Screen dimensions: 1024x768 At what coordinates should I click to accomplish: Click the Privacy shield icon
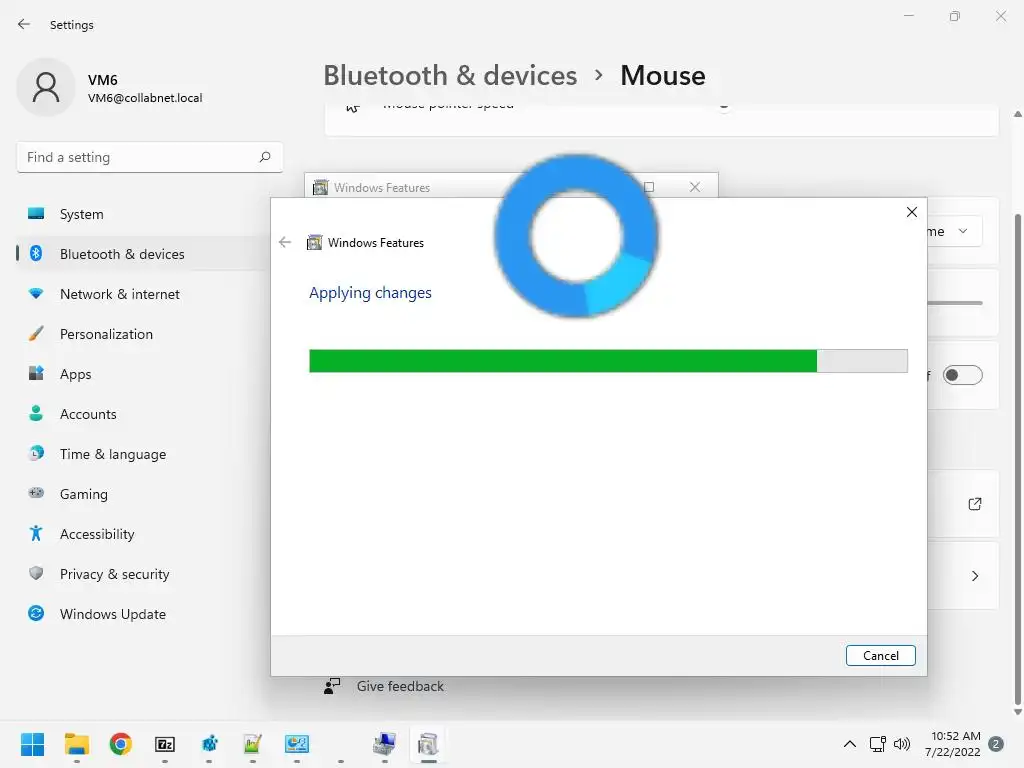coord(36,573)
